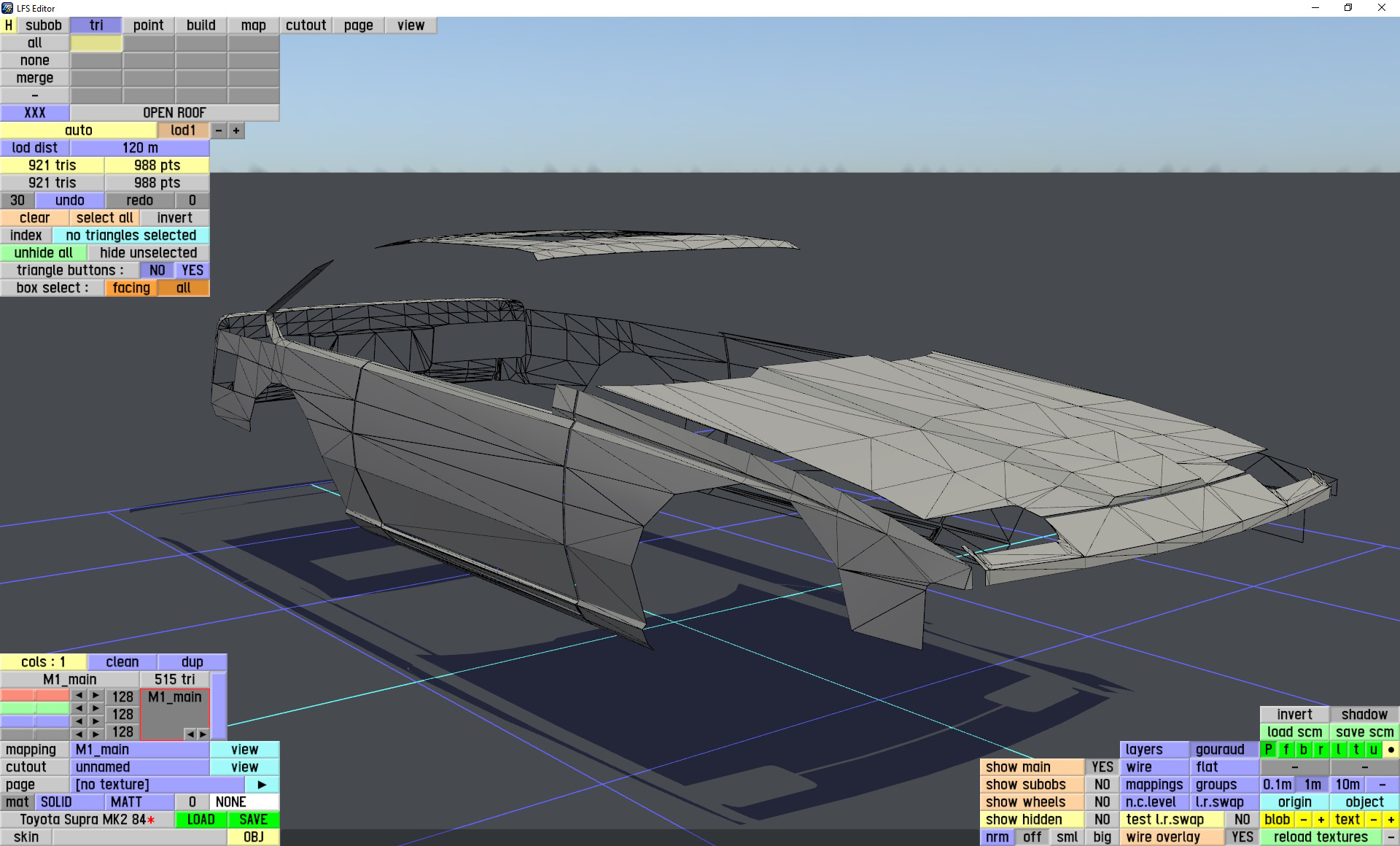Open the mapping M1_main selector
This screenshot has height=846, width=1400.
[139, 749]
